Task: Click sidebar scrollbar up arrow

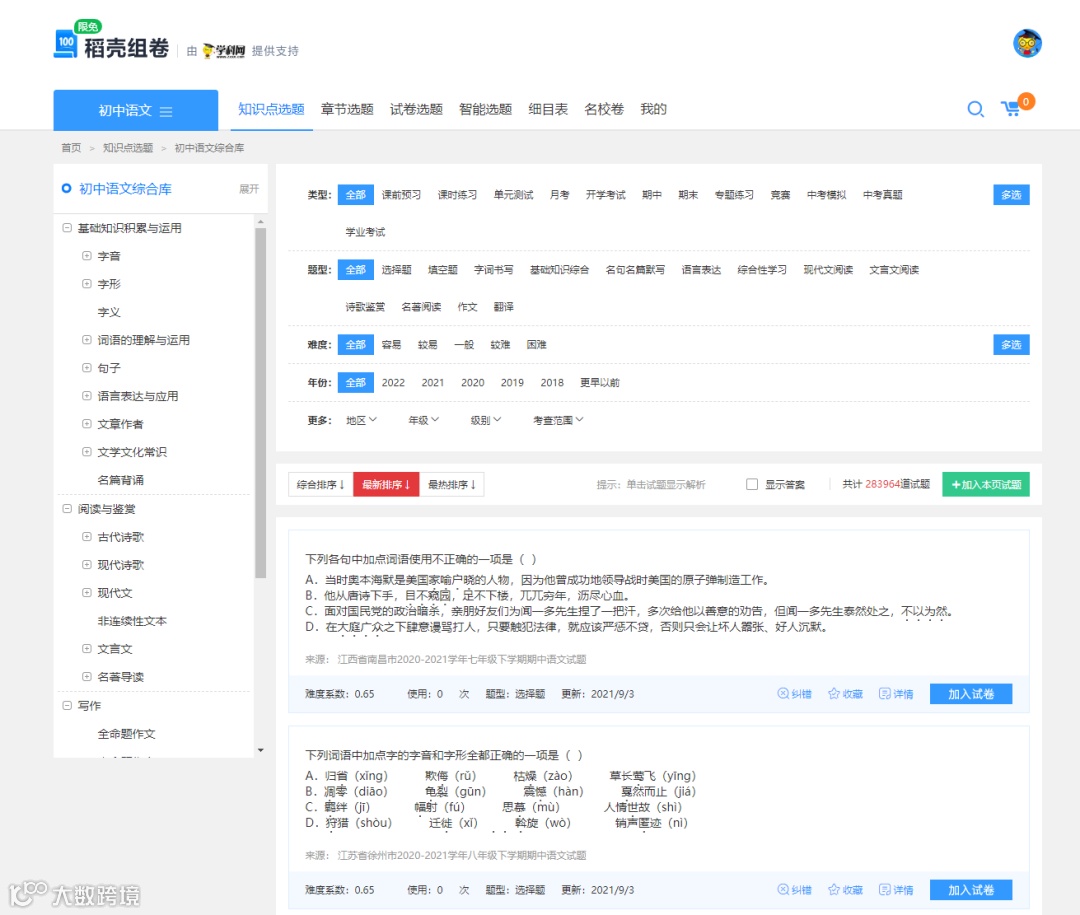Action: tap(260, 222)
